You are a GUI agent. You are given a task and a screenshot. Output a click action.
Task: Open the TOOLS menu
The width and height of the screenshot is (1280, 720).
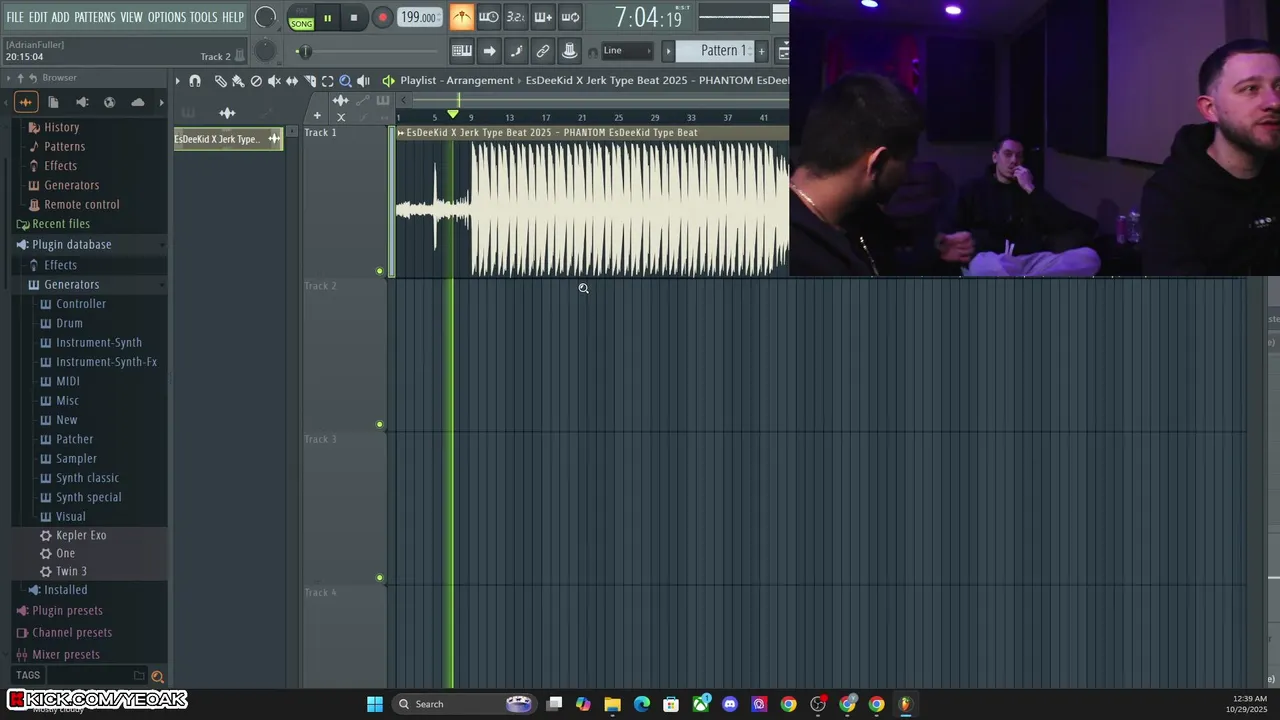click(204, 17)
